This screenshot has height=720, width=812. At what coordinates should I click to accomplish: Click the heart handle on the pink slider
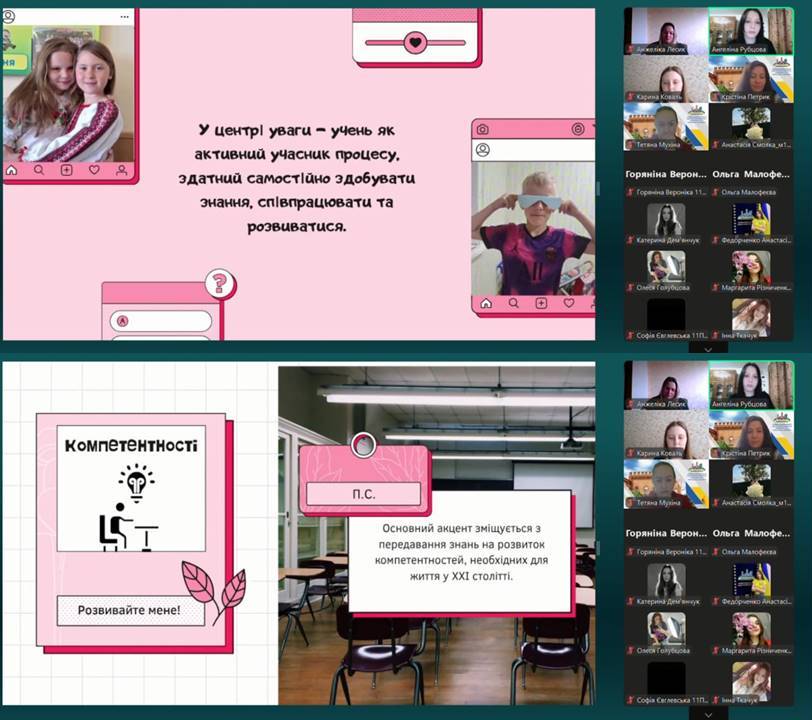(415, 42)
